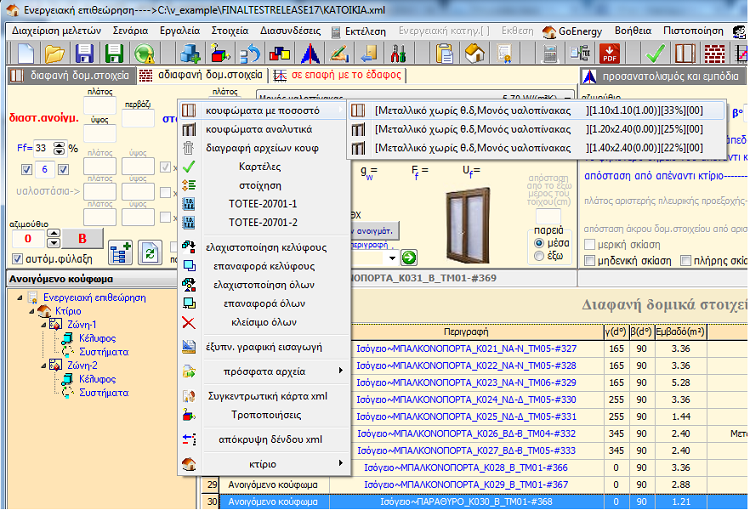This screenshot has width=750, height=510.
Task: Click the open folder toolbar icon
Action: click(x=53, y=52)
